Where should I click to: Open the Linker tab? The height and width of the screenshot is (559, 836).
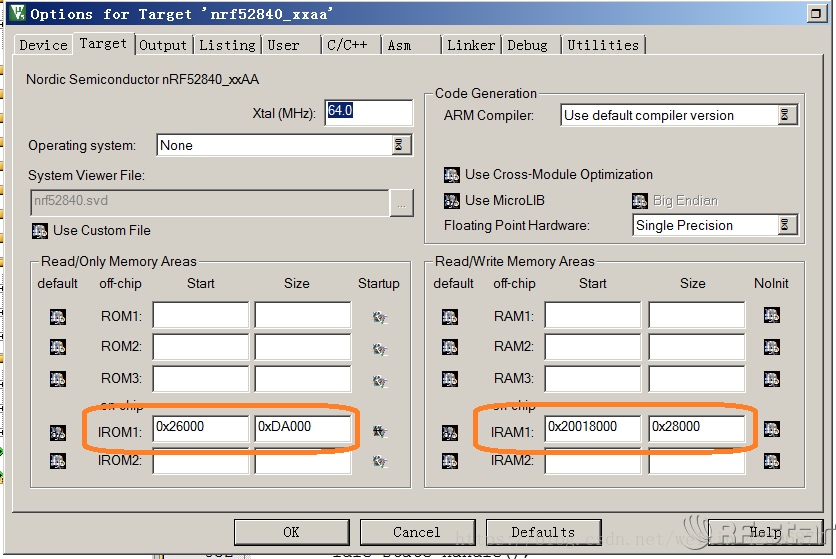coord(471,45)
